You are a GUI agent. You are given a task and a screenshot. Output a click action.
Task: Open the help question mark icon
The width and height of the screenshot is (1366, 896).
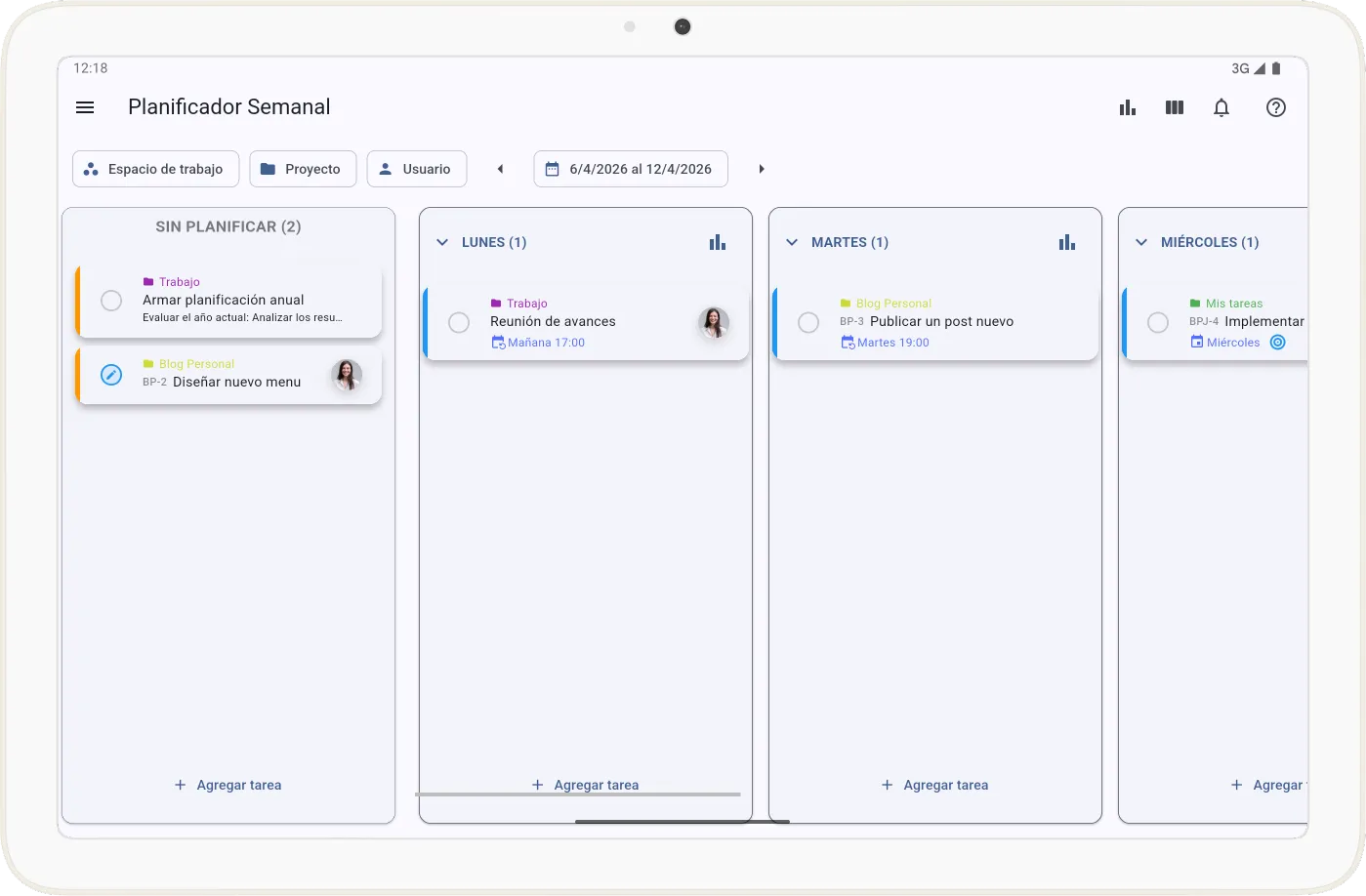coord(1276,107)
